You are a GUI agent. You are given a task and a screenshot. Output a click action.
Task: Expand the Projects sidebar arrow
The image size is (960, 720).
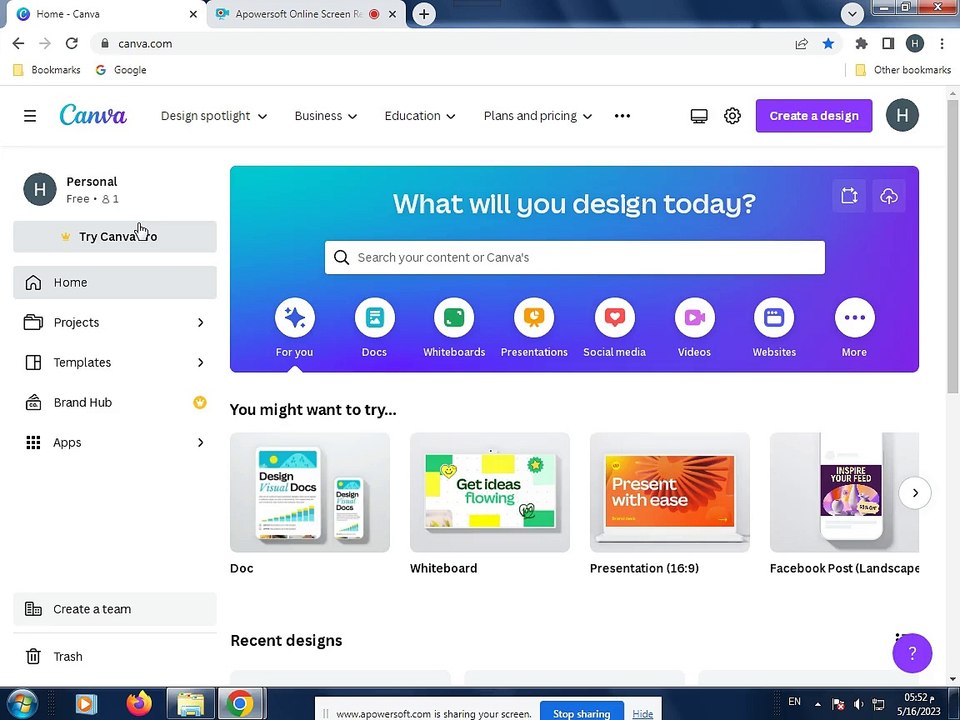click(200, 323)
